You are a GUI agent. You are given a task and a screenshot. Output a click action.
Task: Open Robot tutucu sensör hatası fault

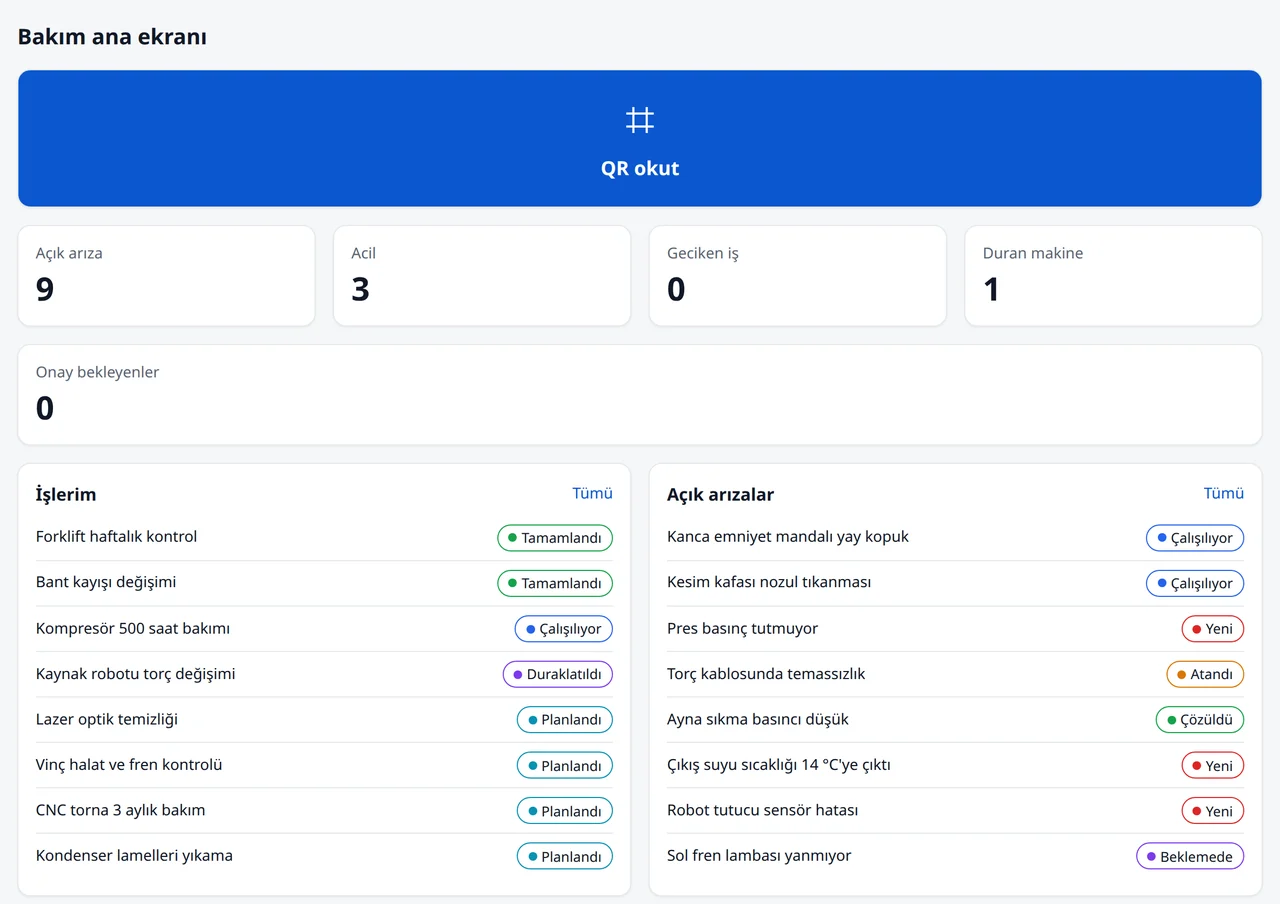pyautogui.click(x=955, y=810)
